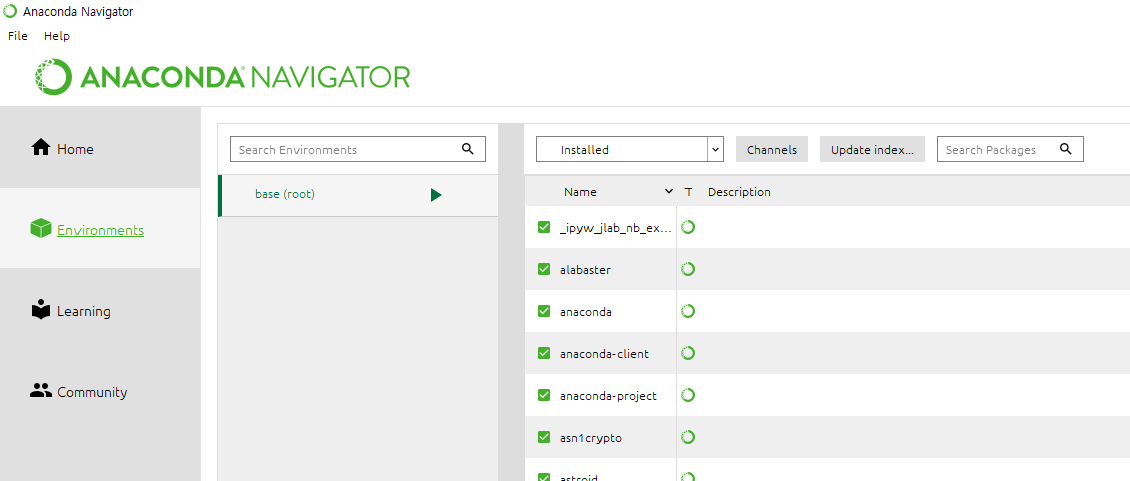Click the Search Environments magnifier icon
The height and width of the screenshot is (481, 1130).
468,149
